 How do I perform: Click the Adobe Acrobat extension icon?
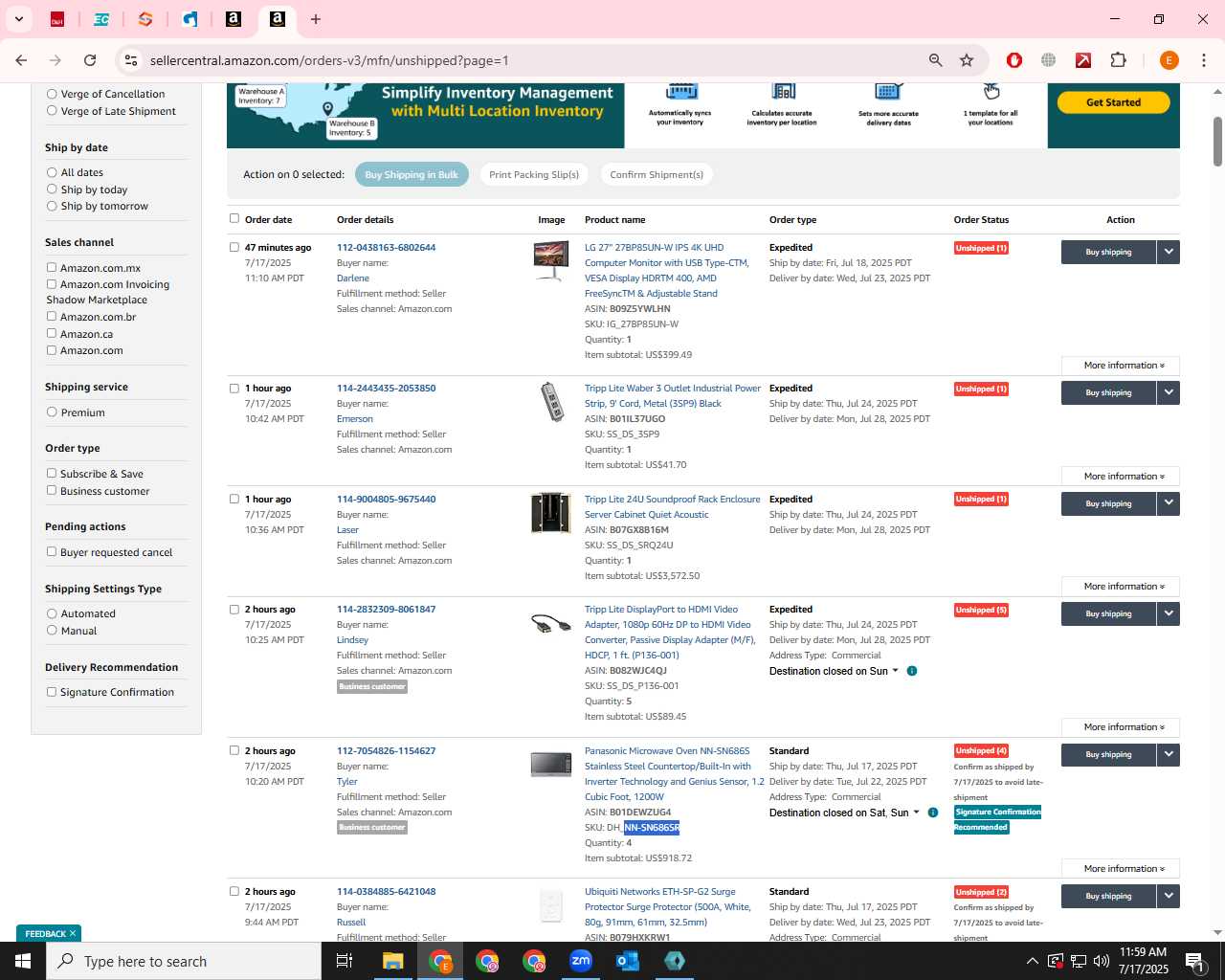pos(1083,60)
